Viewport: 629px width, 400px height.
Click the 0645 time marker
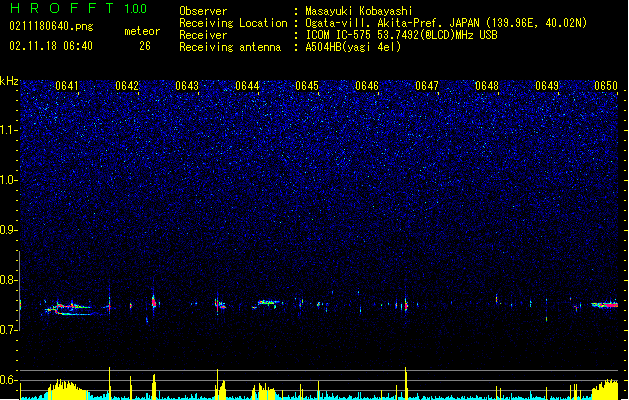(x=307, y=86)
